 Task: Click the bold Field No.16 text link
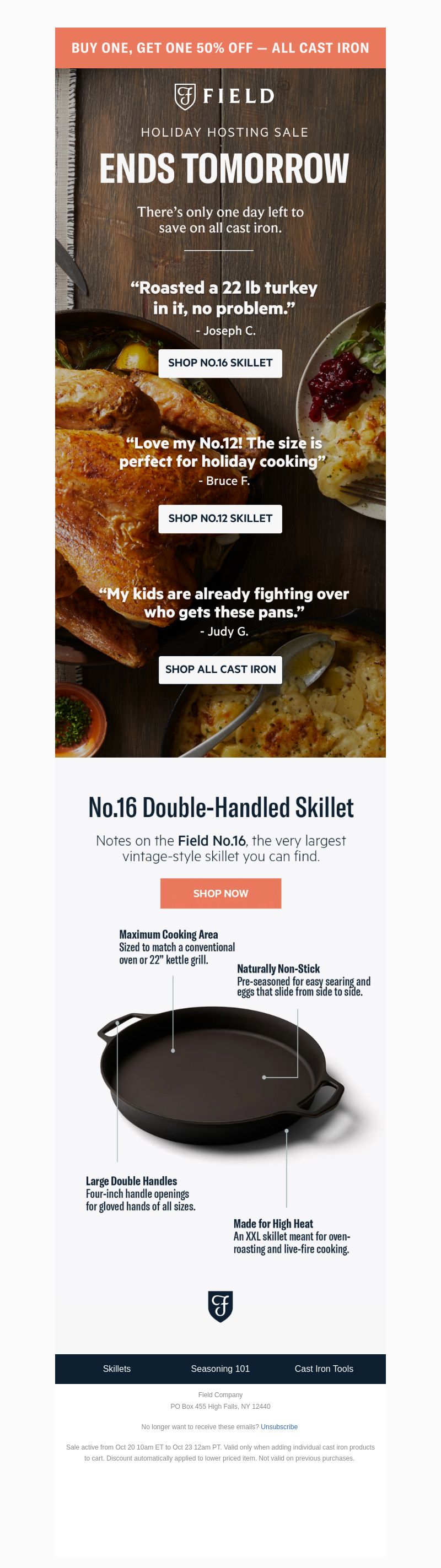tap(212, 841)
